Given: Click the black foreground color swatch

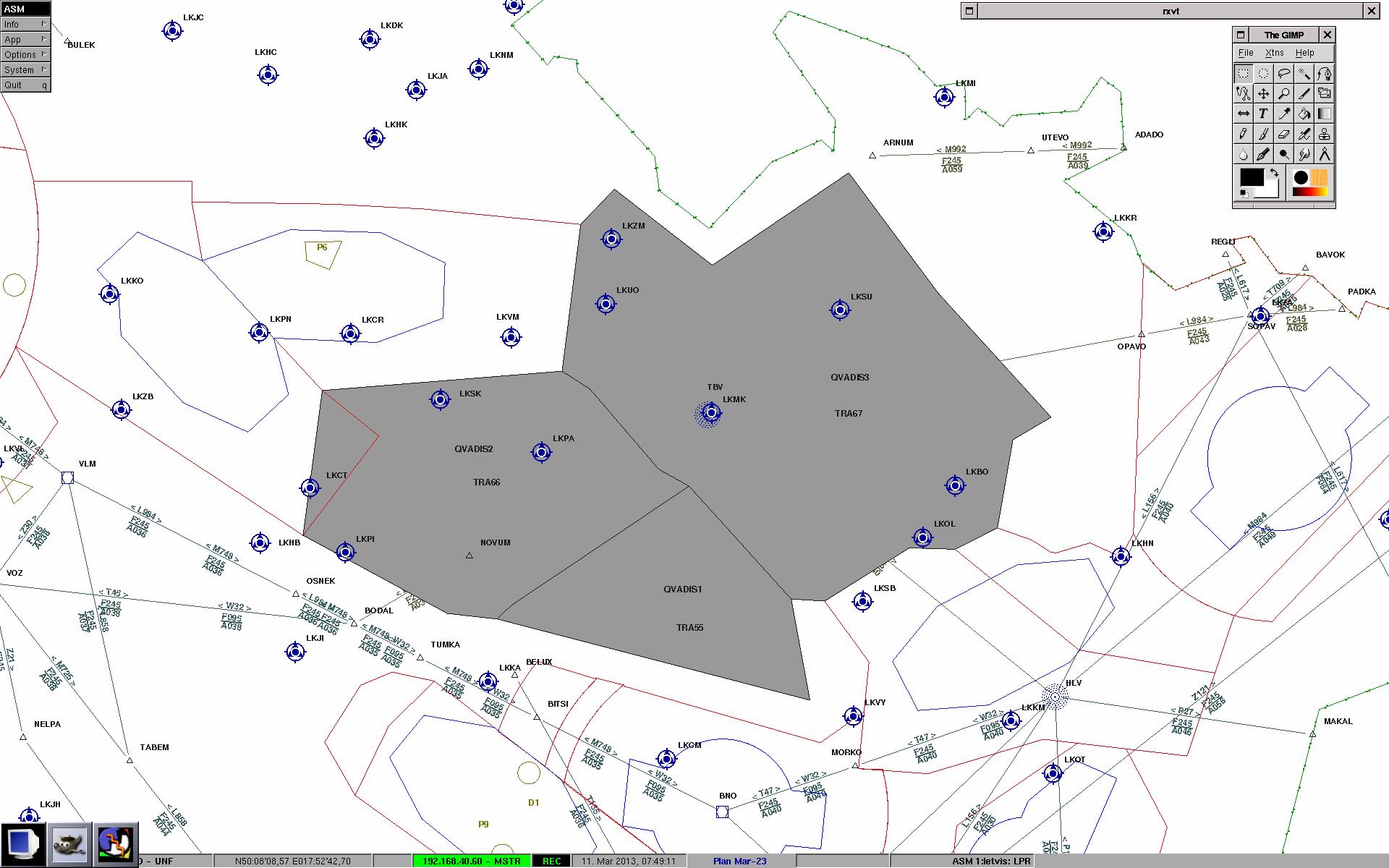Looking at the screenshot, I should pos(1252,177).
